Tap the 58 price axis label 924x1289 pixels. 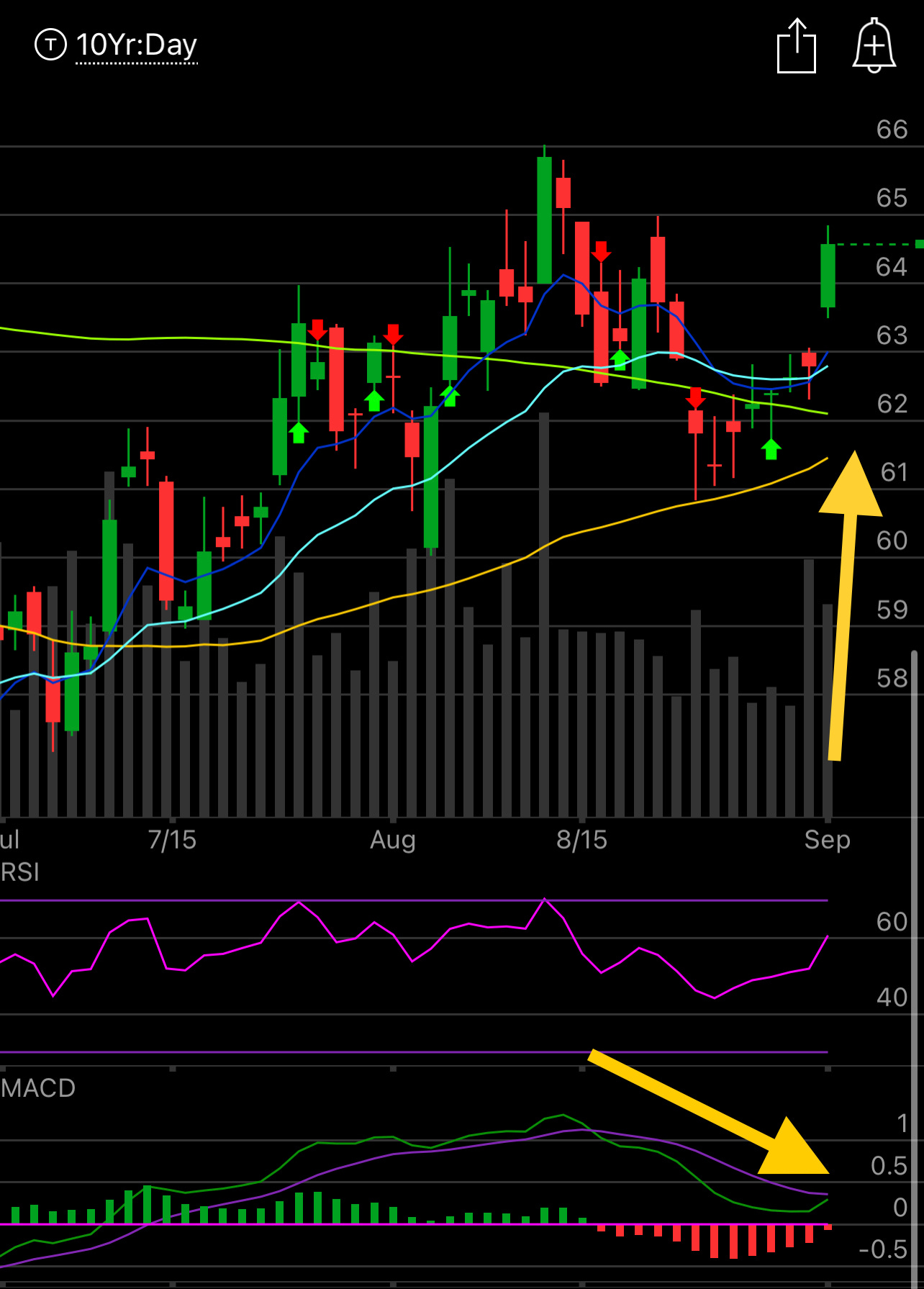tap(892, 678)
